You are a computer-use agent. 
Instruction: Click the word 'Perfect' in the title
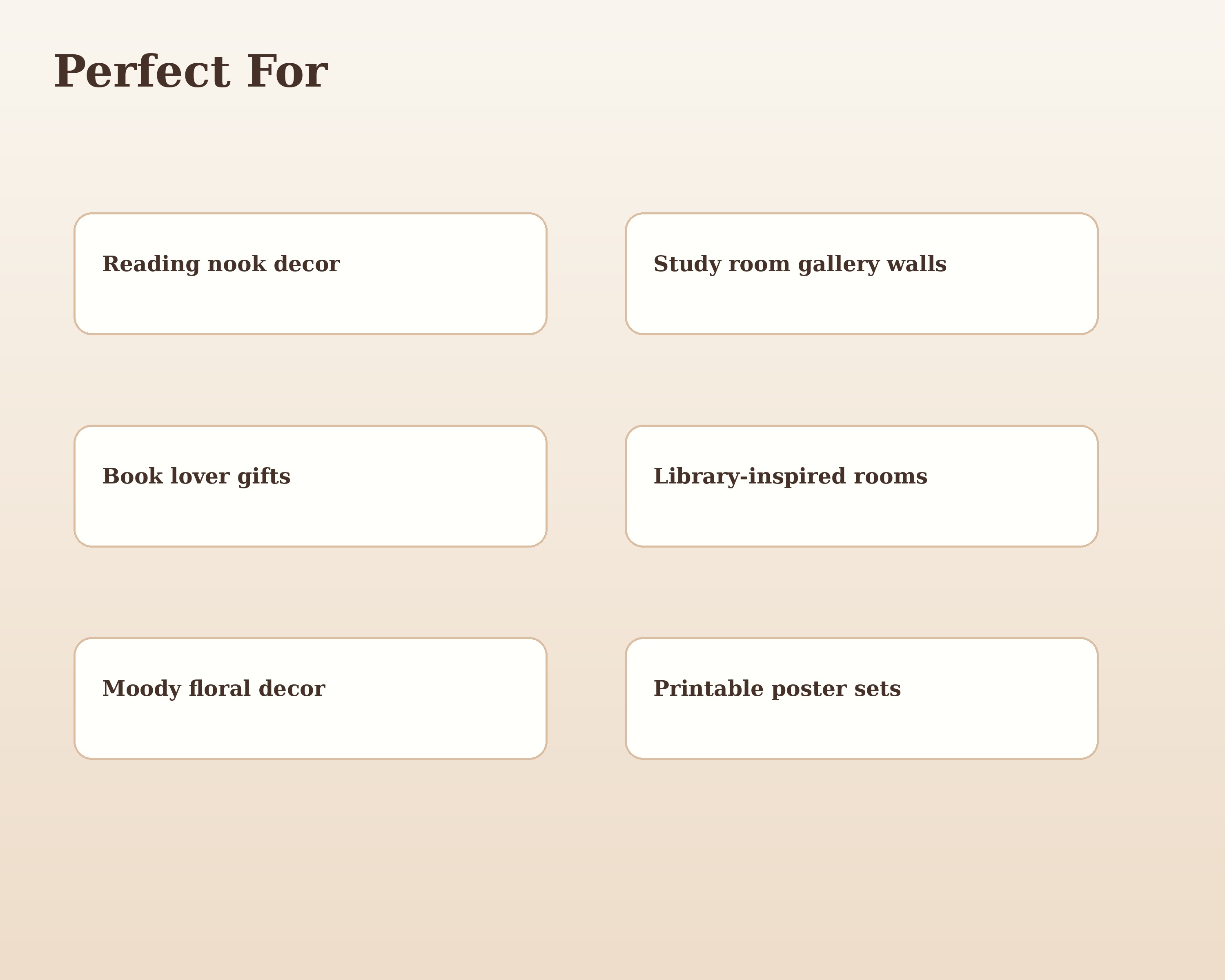tap(142, 71)
